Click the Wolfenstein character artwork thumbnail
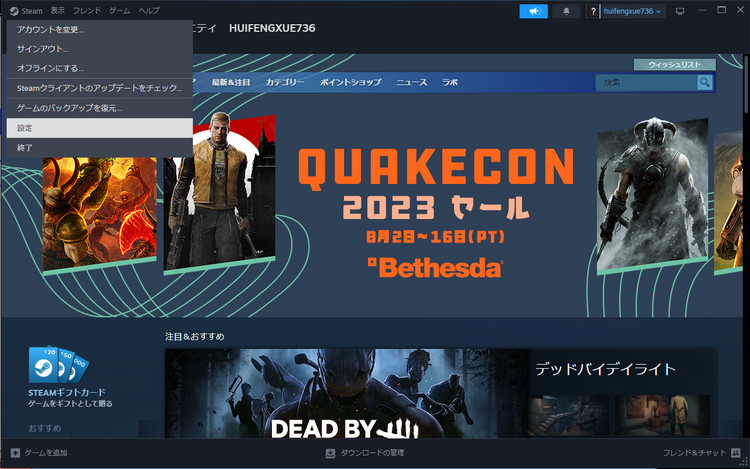The height and width of the screenshot is (469, 750). coord(220,193)
